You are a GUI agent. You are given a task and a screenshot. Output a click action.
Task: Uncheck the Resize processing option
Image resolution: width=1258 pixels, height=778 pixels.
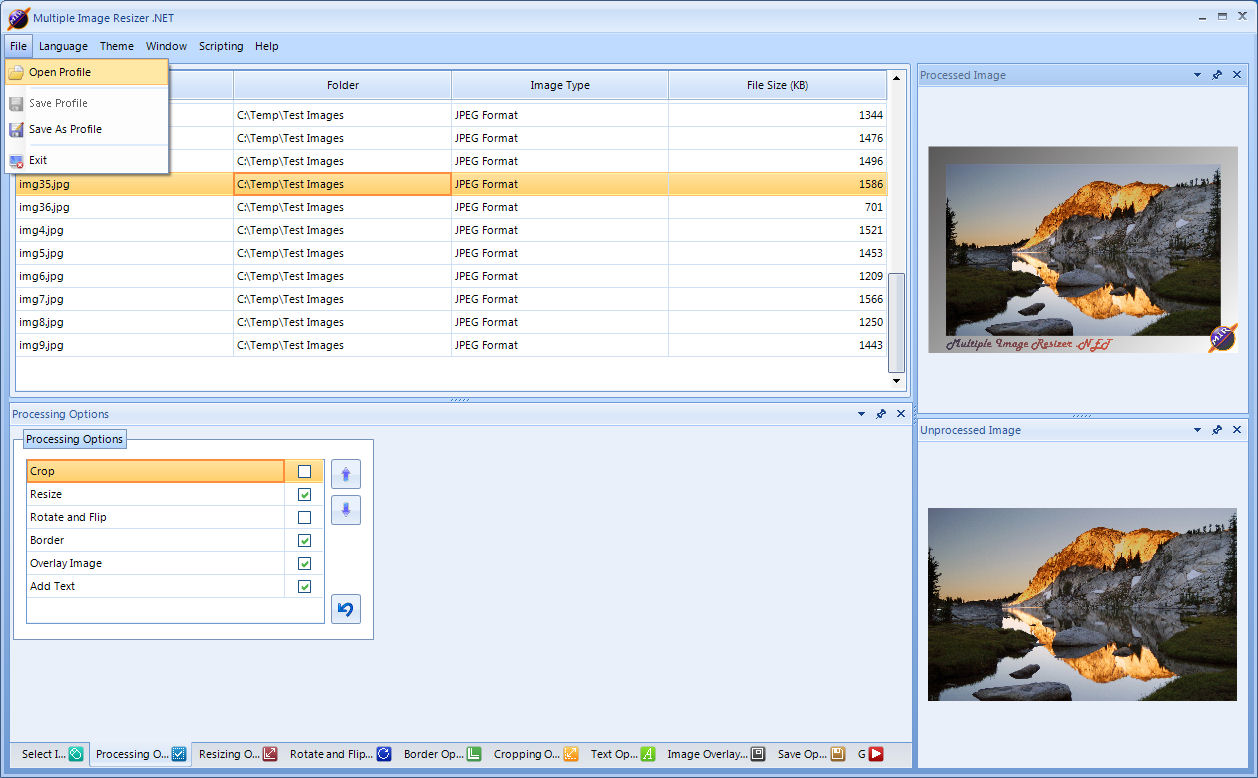coord(304,494)
